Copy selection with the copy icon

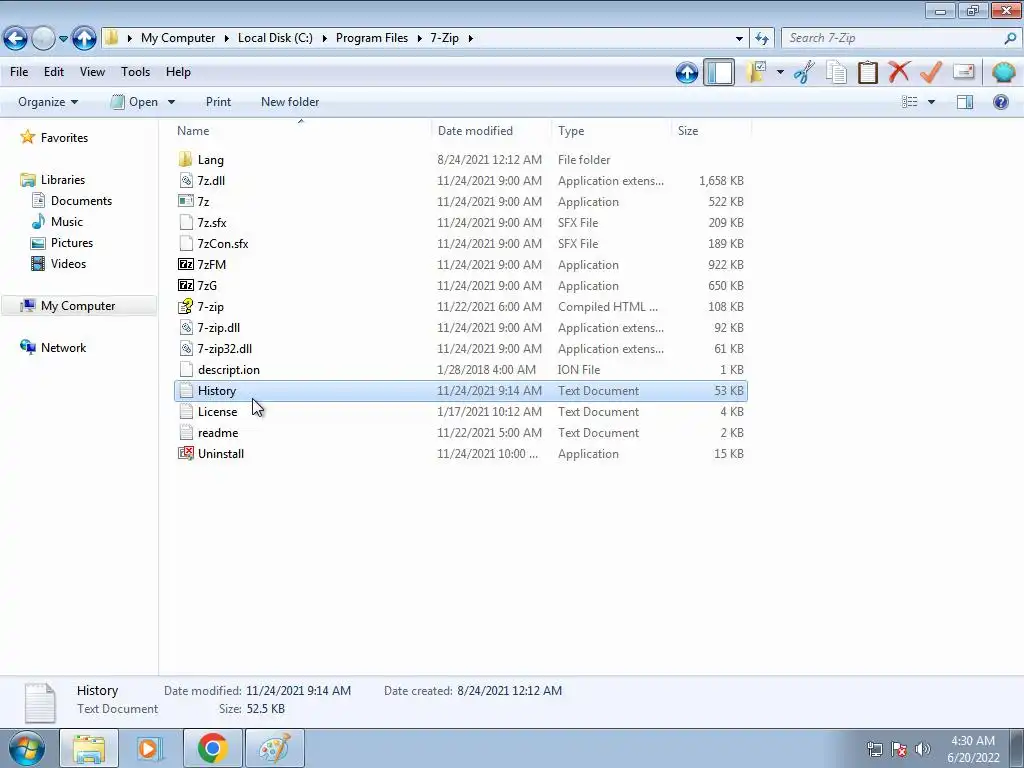click(836, 72)
